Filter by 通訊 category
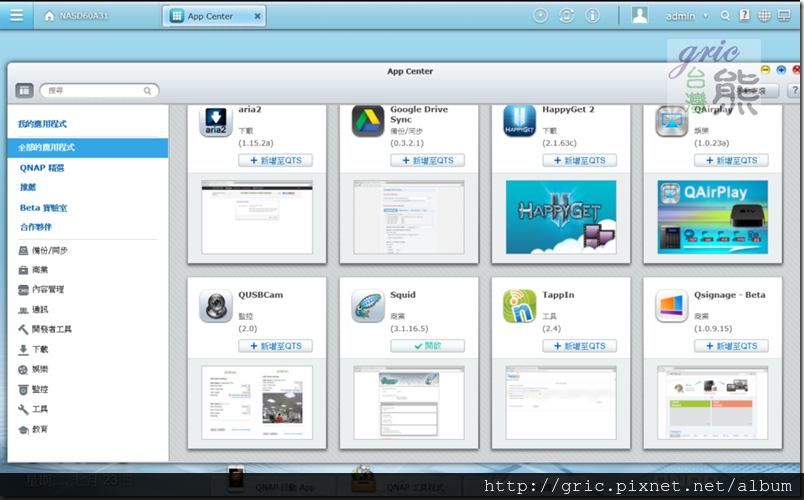804x500 pixels. (x=33, y=310)
